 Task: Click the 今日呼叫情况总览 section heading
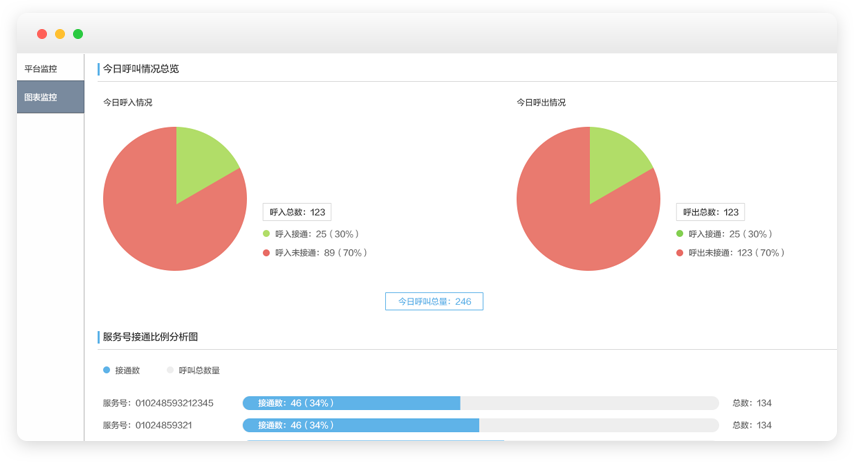[x=141, y=69]
